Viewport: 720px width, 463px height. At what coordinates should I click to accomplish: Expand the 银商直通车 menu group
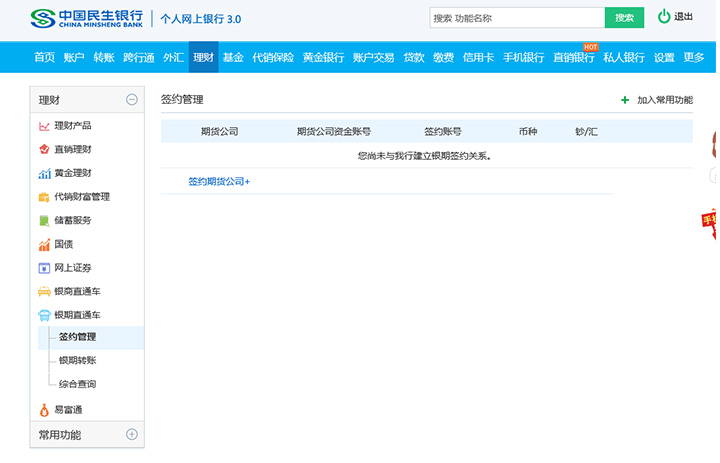(76, 291)
